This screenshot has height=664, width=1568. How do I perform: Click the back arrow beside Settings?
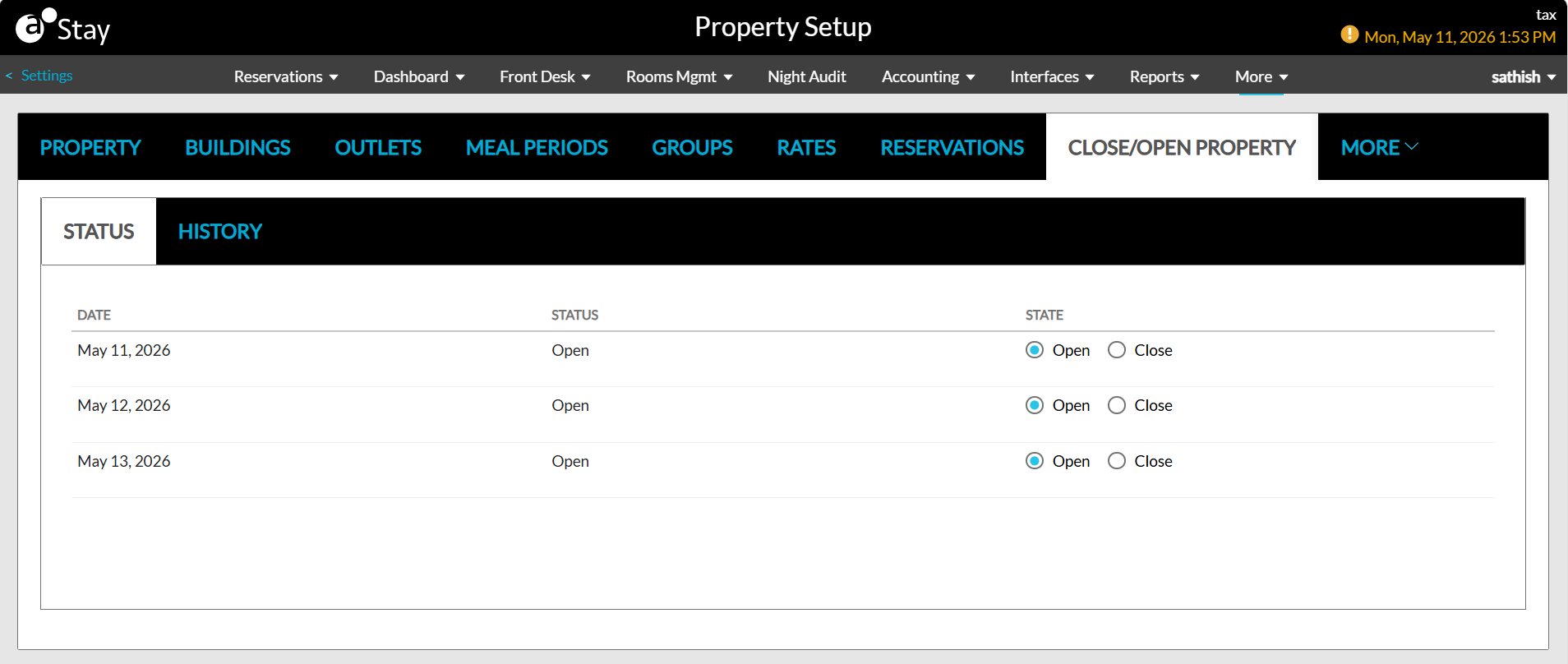(9, 76)
